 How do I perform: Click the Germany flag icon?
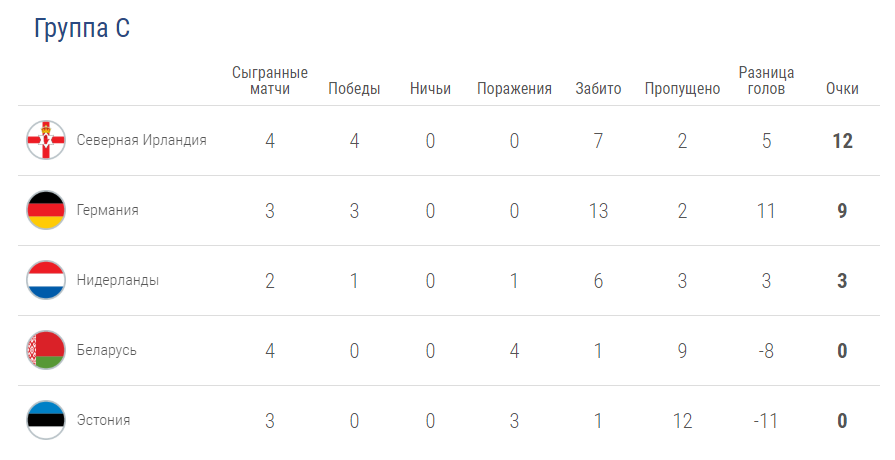click(46, 210)
